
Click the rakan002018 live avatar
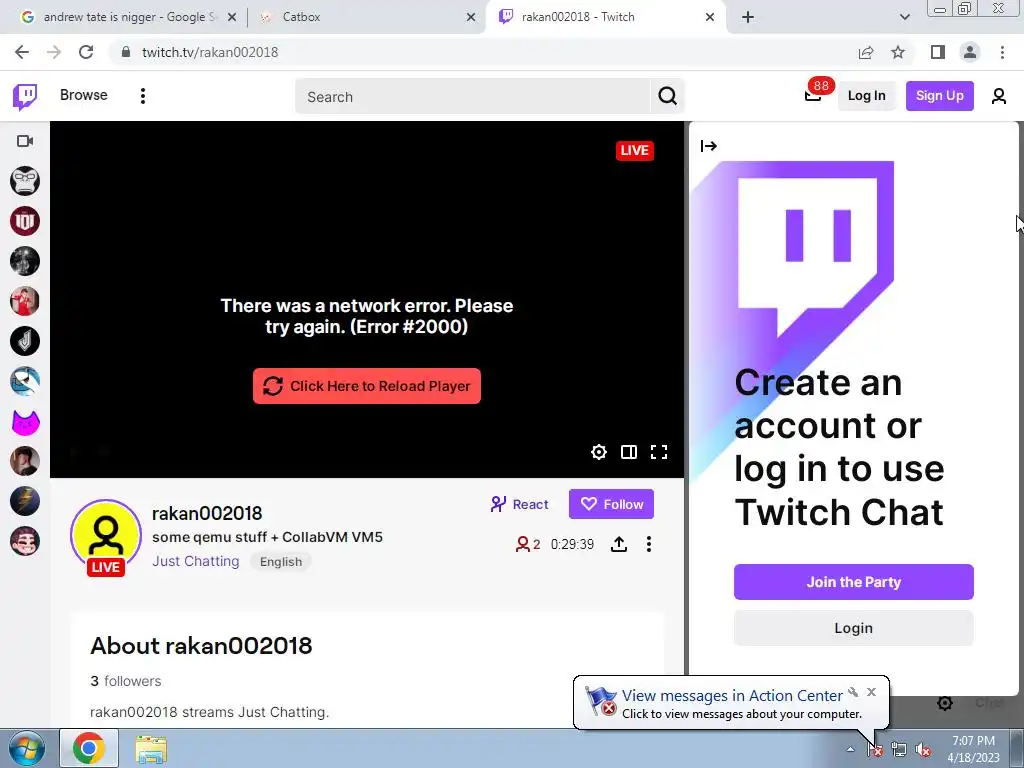[106, 536]
